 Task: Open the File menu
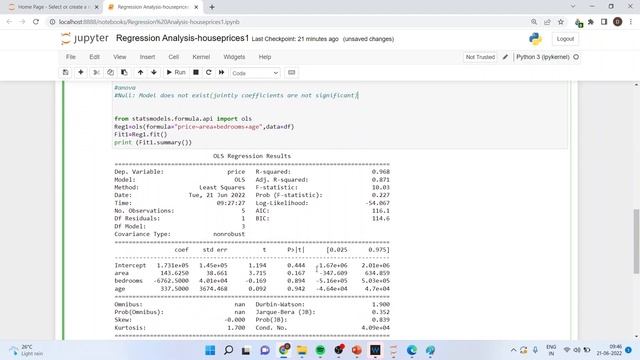coord(71,57)
